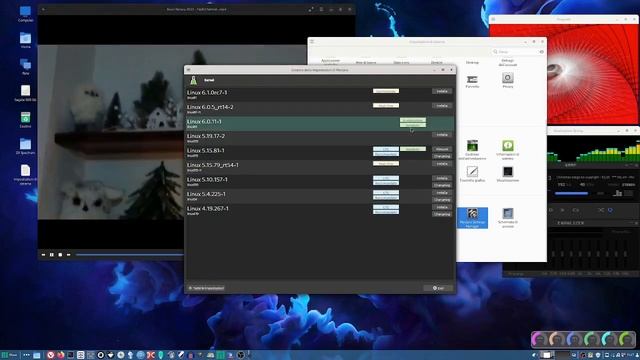Stop the video playback
The height and width of the screenshot is (360, 640).
(60, 255)
